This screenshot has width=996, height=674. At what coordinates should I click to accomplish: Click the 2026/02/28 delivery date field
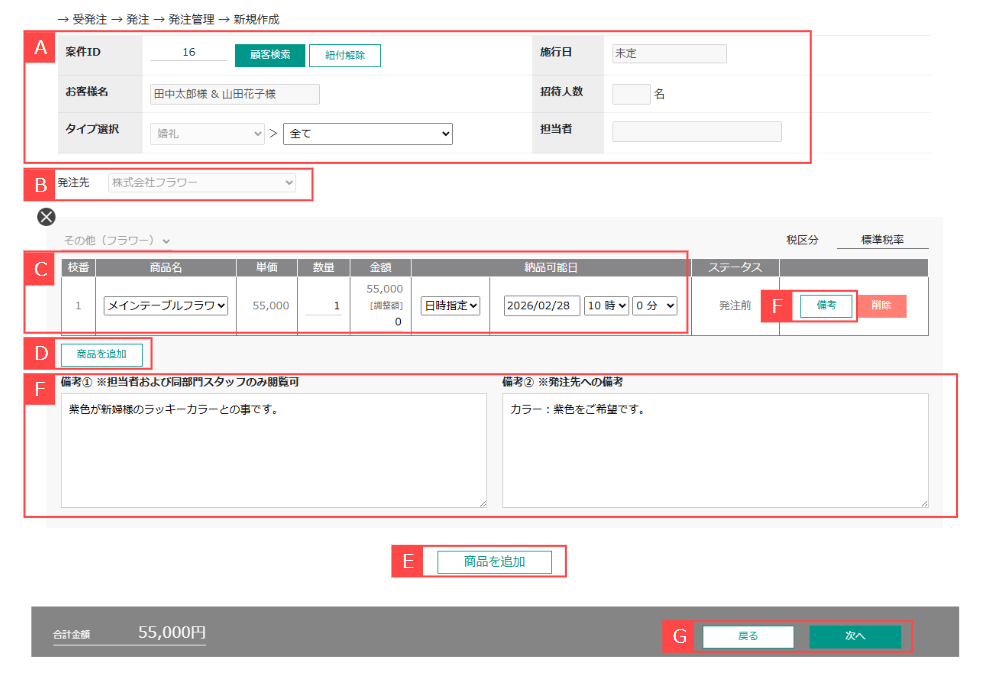click(542, 305)
